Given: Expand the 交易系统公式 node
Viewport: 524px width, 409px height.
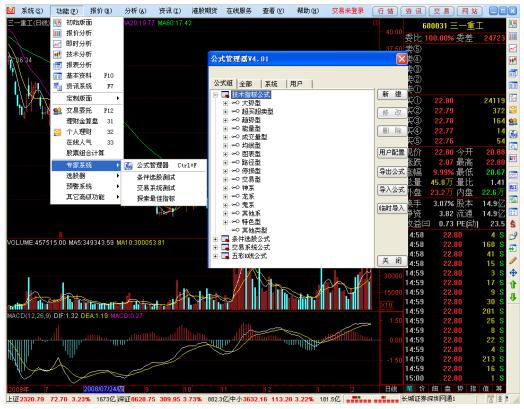Looking at the screenshot, I should (216, 247).
